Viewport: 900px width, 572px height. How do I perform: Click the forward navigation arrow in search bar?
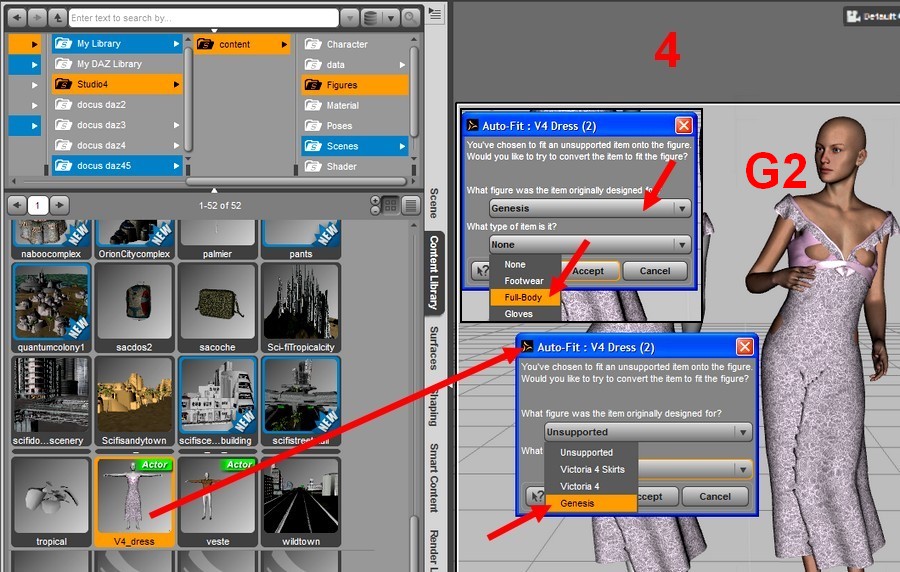click(x=37, y=18)
